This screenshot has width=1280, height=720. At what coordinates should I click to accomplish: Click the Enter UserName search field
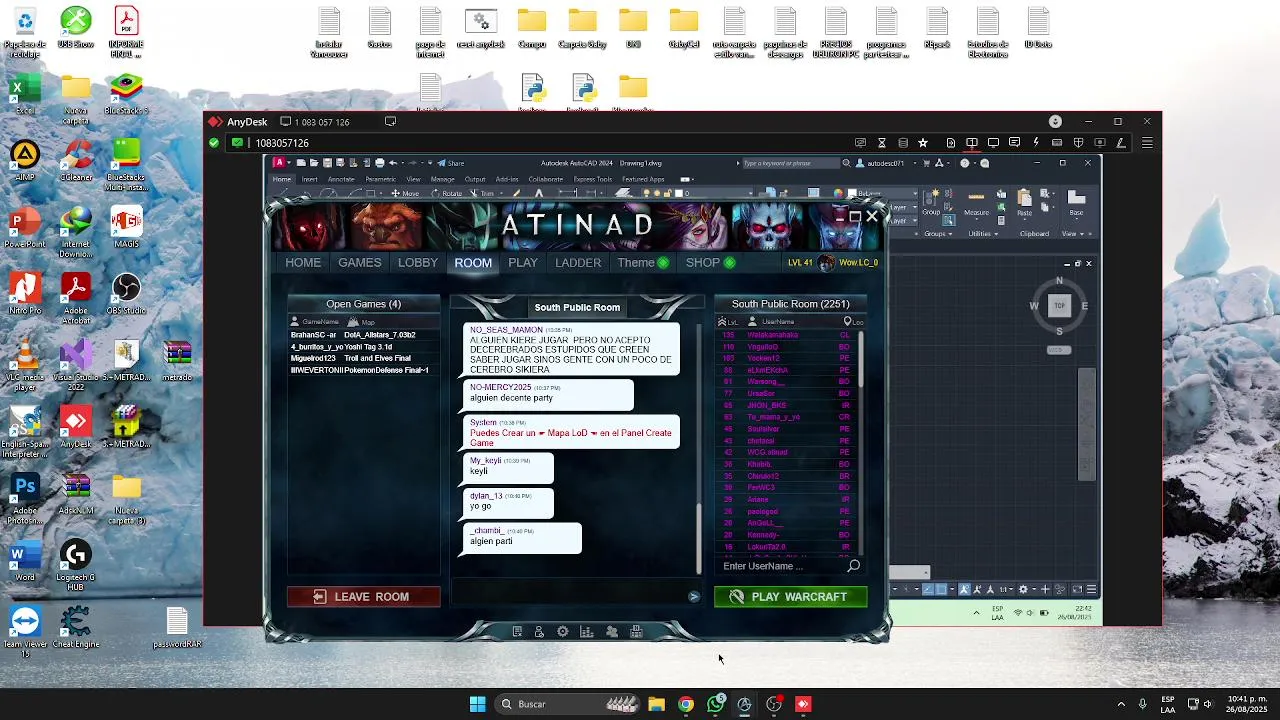click(x=780, y=566)
